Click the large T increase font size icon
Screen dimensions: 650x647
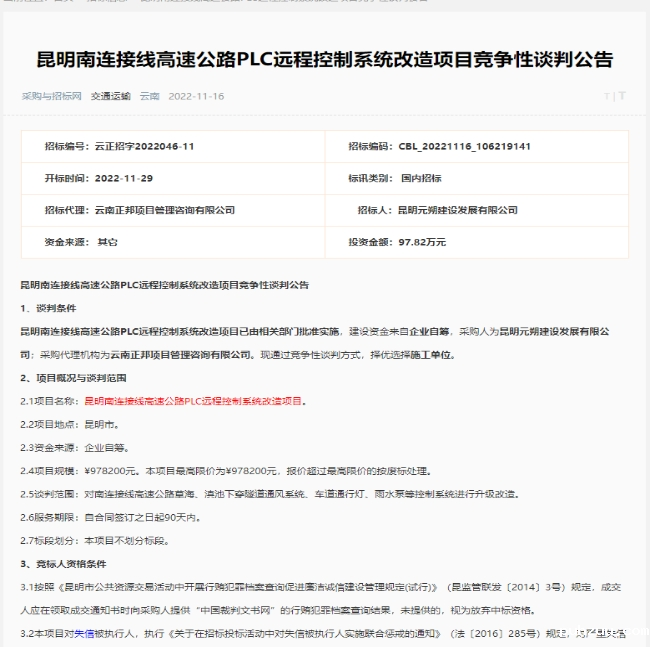pyautogui.click(x=622, y=97)
